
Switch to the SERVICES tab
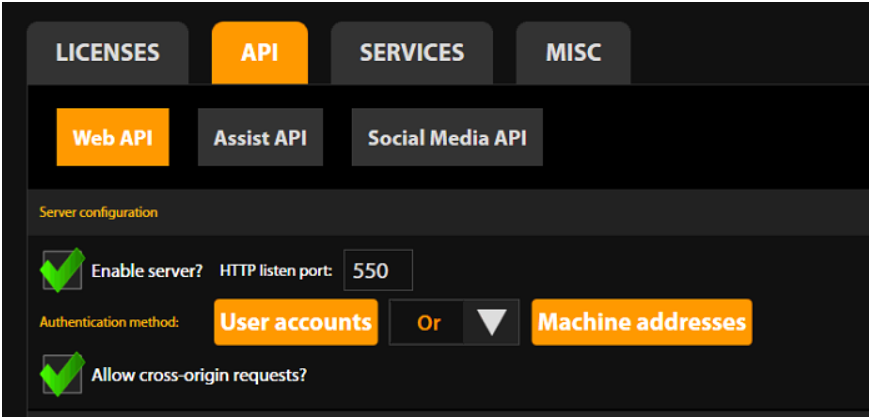[x=412, y=53]
